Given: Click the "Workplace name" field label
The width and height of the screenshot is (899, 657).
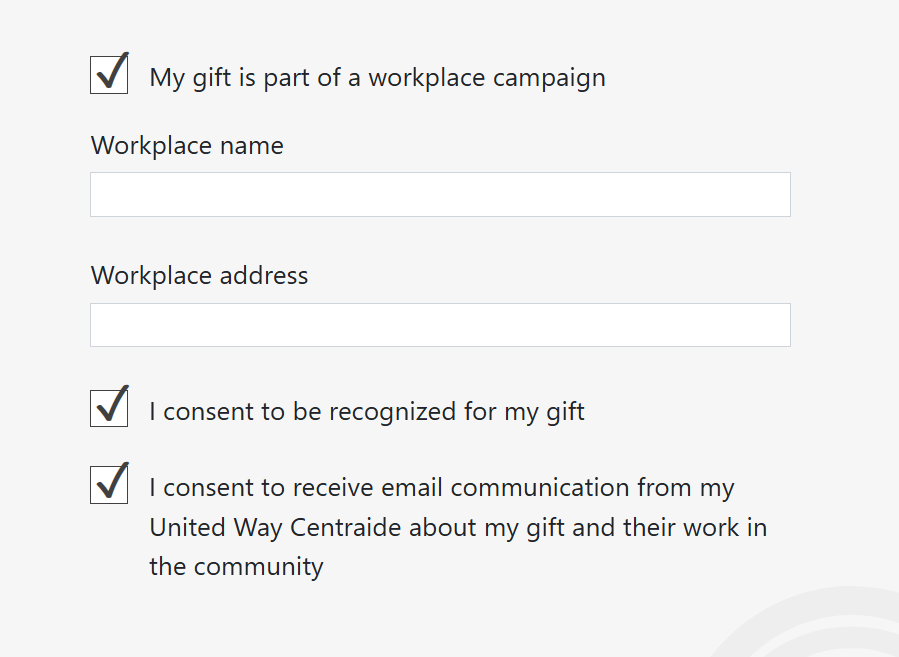Looking at the screenshot, I should [187, 146].
